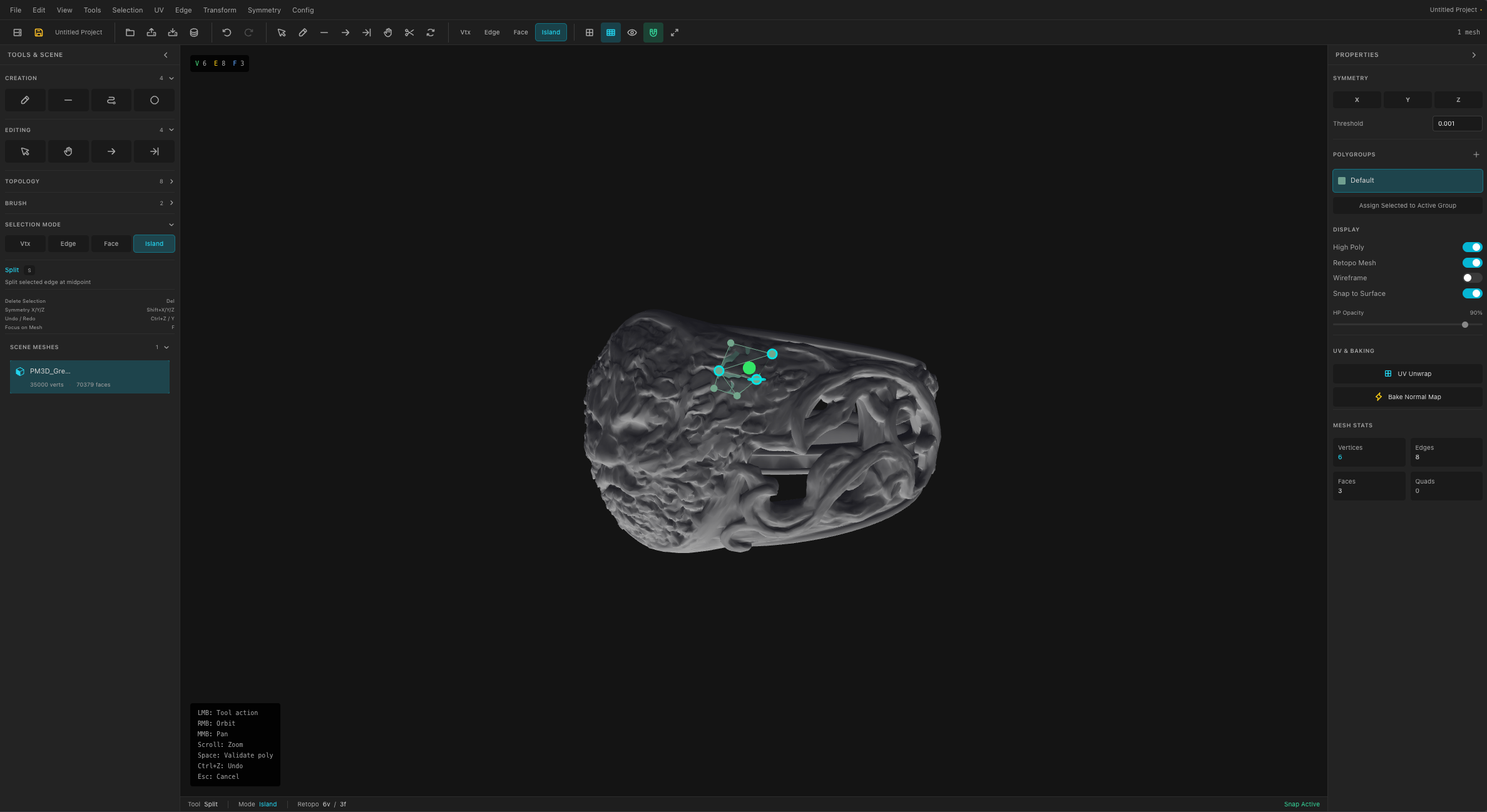Viewport: 1487px width, 812px height.
Task: Expand the Topology section
Action: [171, 181]
